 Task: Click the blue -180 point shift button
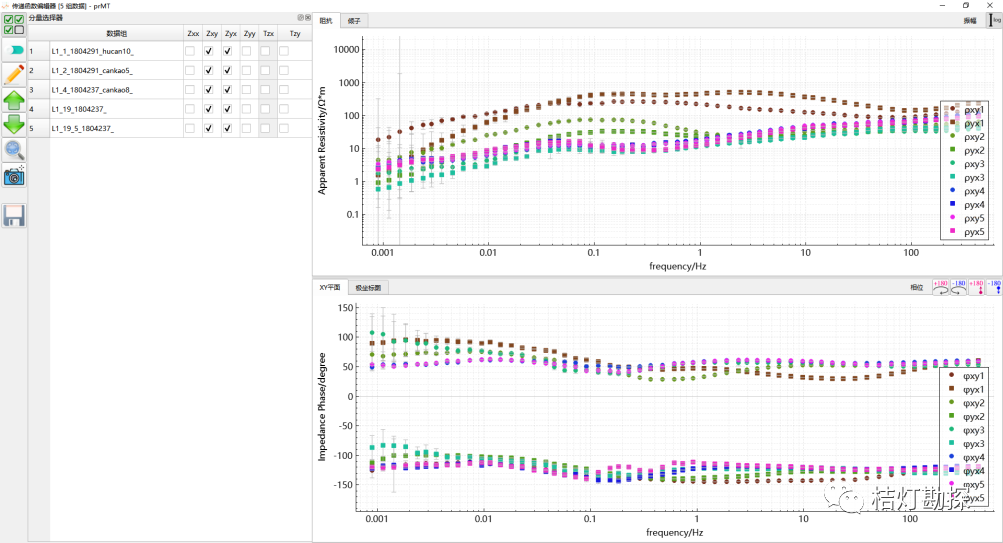tap(994, 287)
